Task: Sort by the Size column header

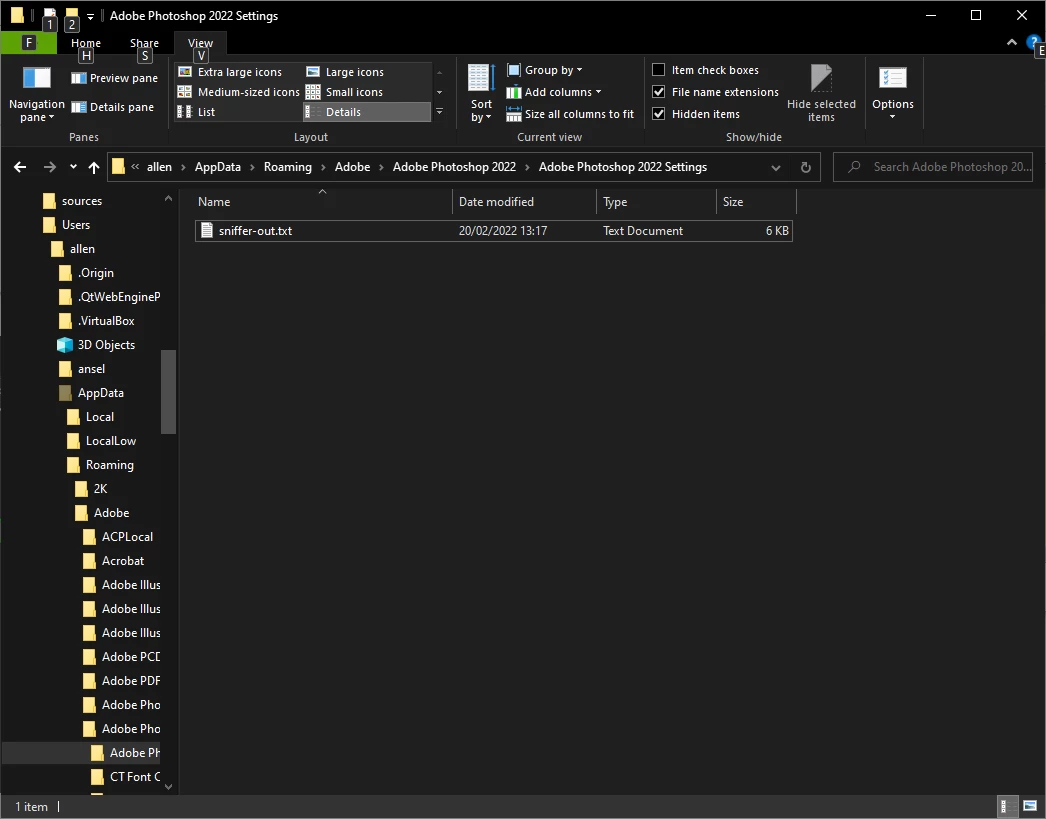Action: 756,201
